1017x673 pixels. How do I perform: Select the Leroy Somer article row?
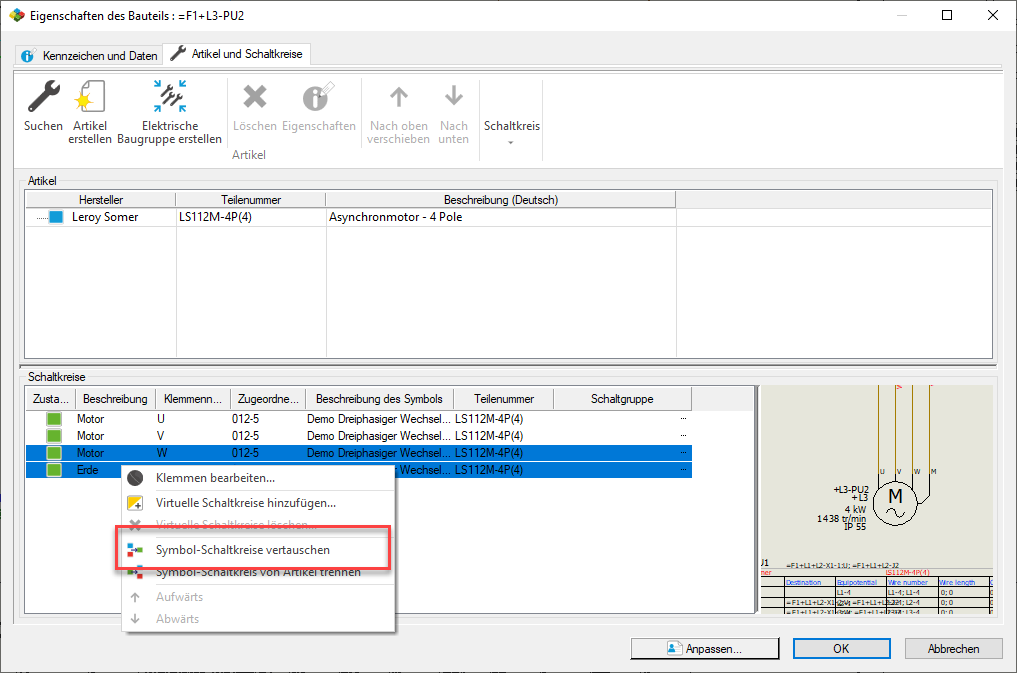point(105,217)
